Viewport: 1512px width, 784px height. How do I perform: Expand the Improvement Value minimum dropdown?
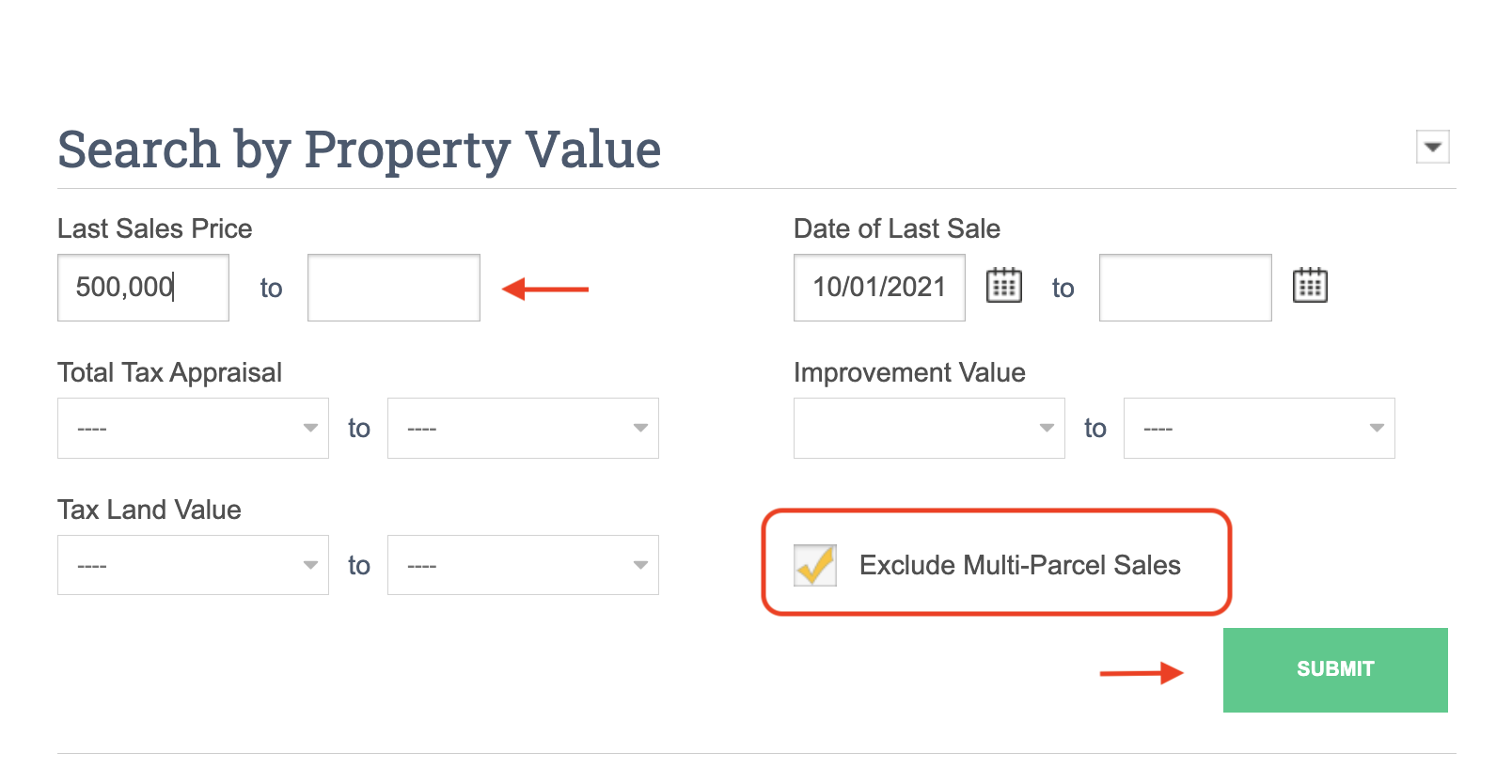[929, 429]
